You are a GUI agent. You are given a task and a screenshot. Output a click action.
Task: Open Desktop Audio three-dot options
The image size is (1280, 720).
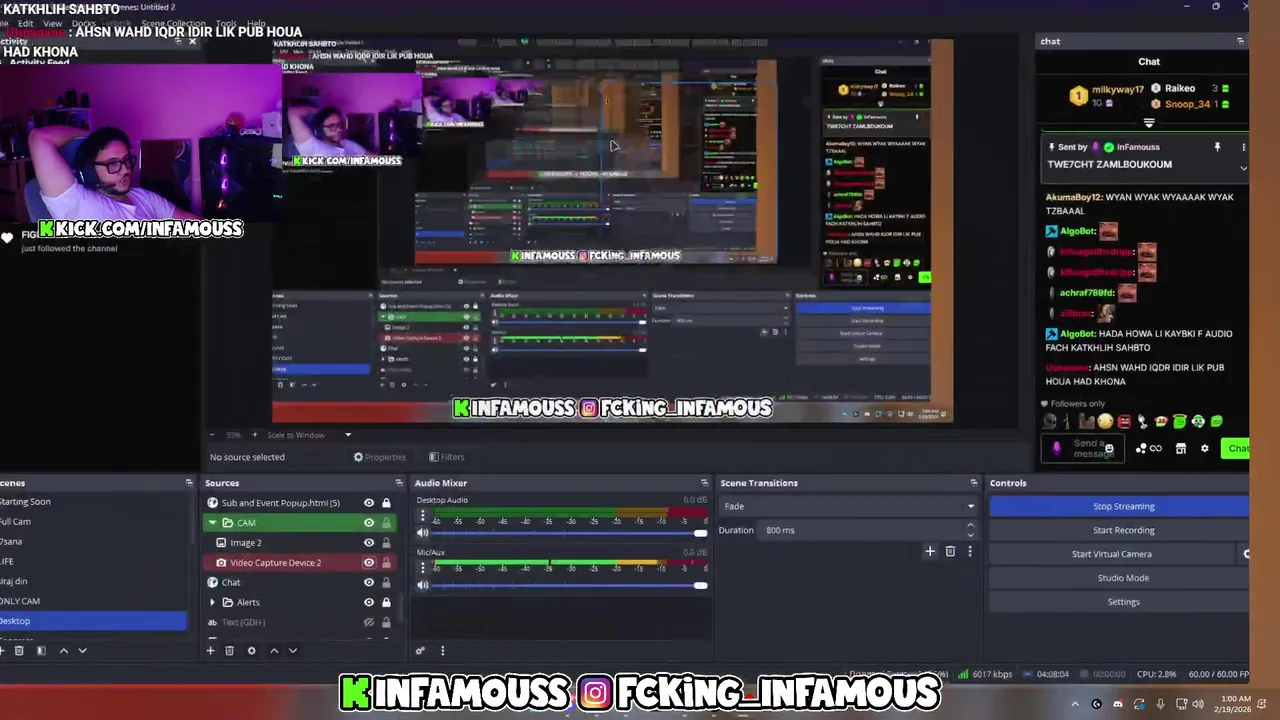coord(422,516)
